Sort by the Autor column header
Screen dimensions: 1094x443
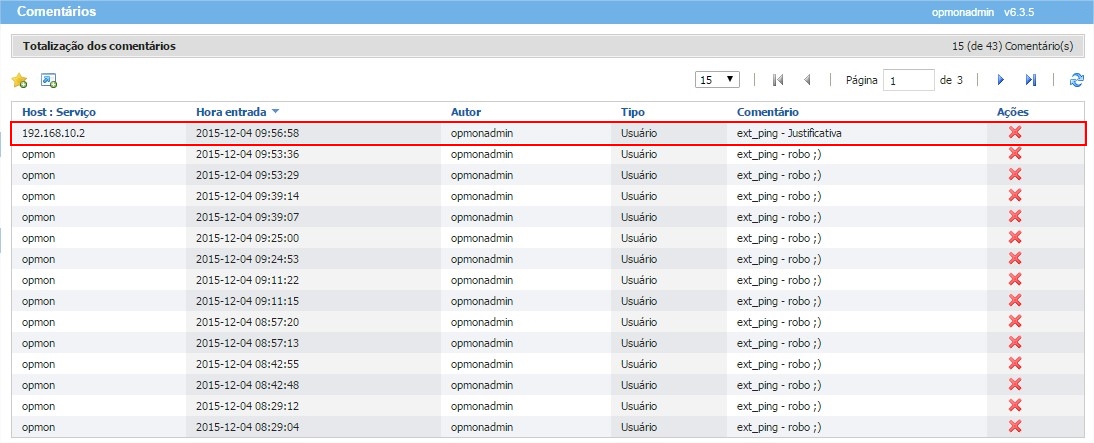466,112
